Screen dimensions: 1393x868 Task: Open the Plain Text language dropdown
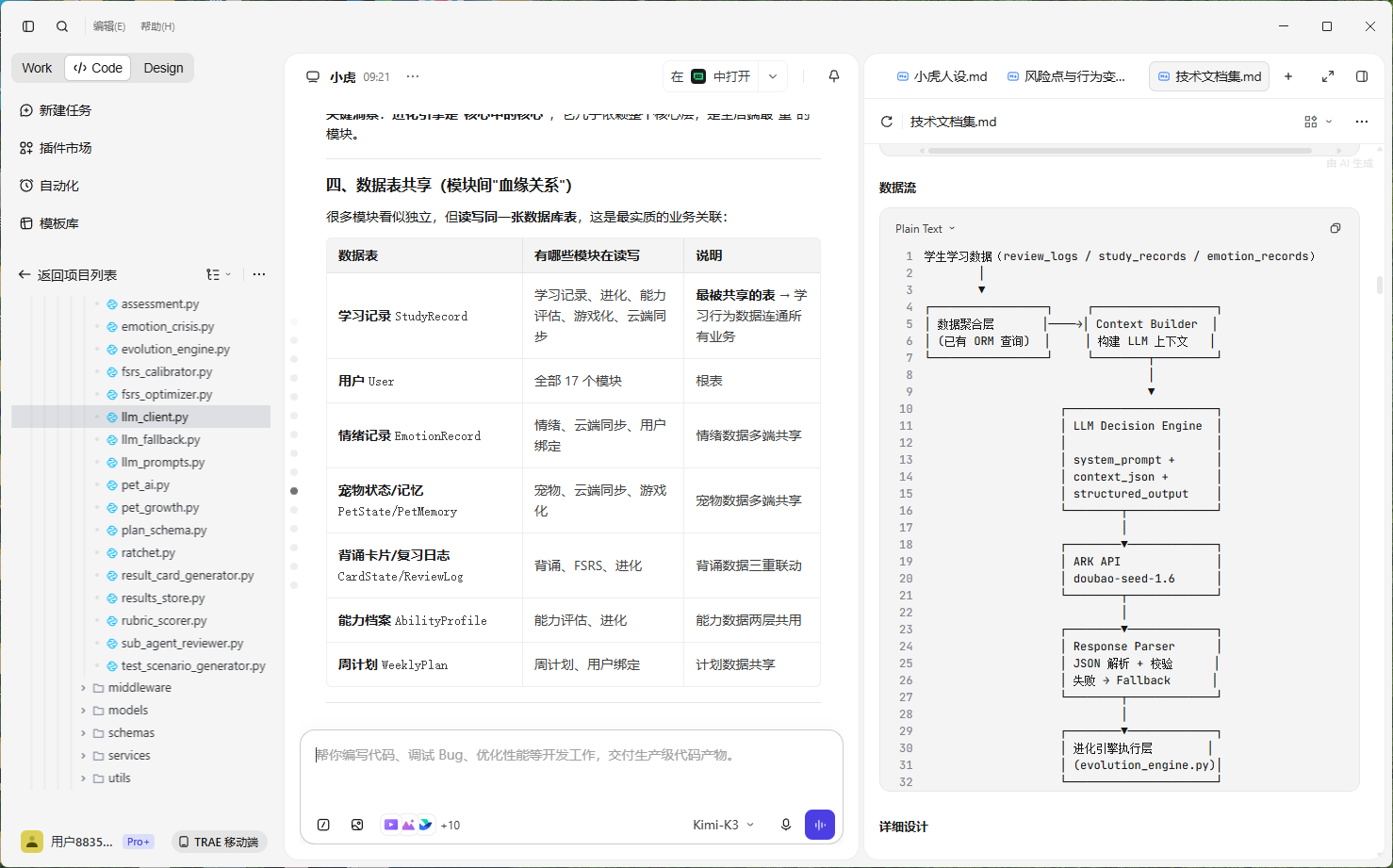(925, 229)
